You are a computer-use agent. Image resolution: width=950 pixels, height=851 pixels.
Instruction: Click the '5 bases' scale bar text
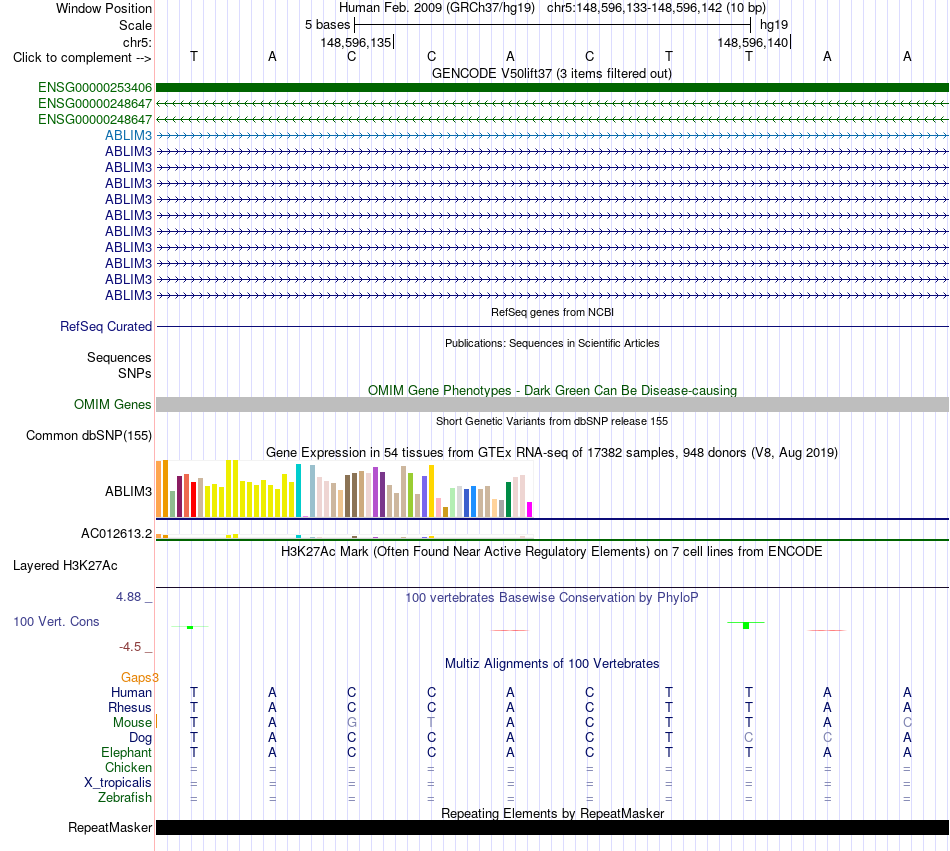coord(327,25)
